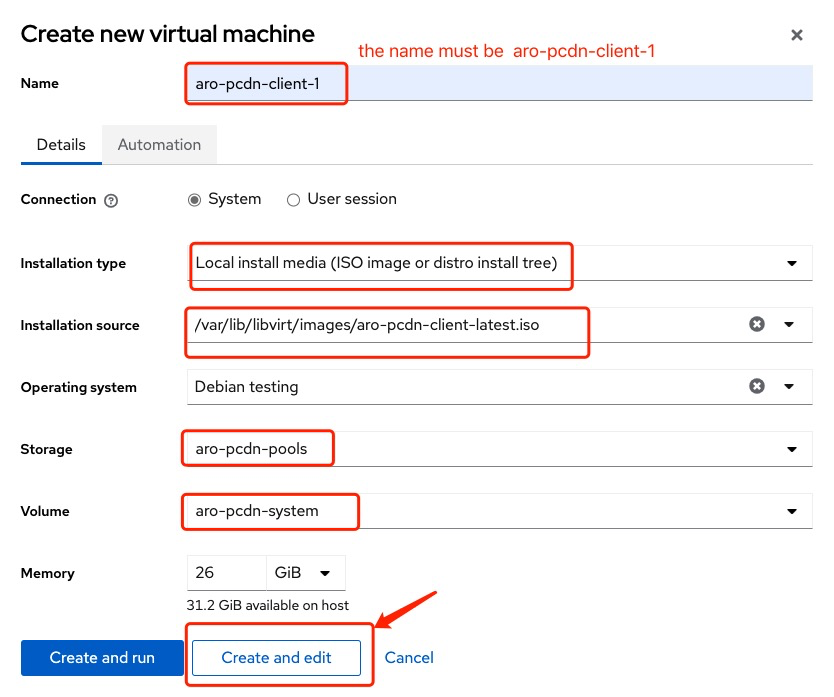Click the Create and run button
The height and width of the screenshot is (697, 834).
tap(102, 657)
